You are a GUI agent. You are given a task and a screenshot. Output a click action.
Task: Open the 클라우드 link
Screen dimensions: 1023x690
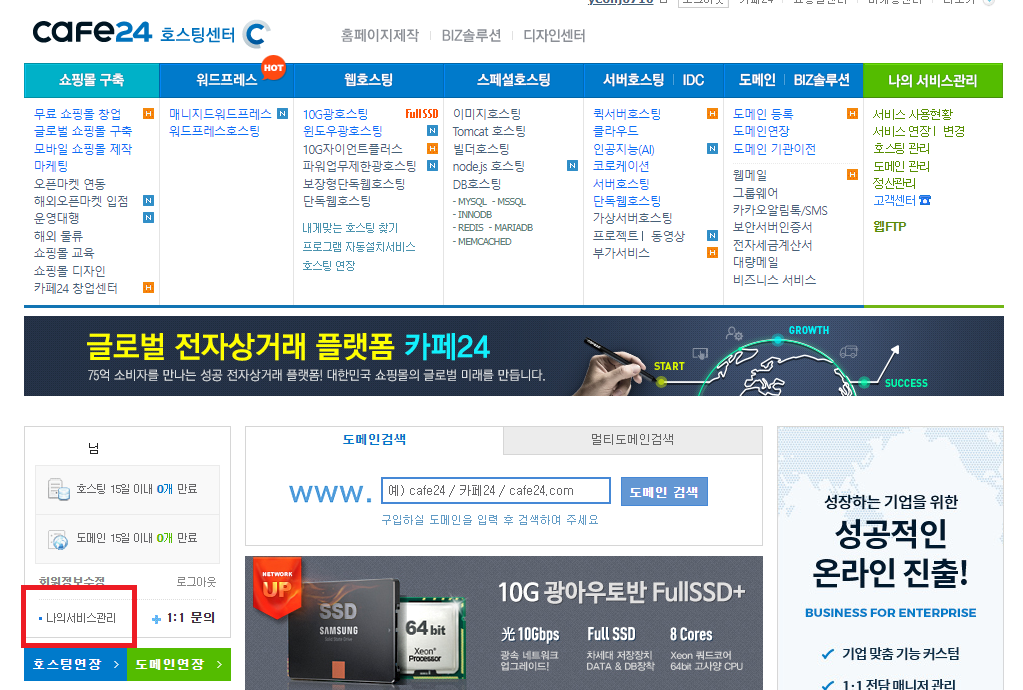pos(615,131)
